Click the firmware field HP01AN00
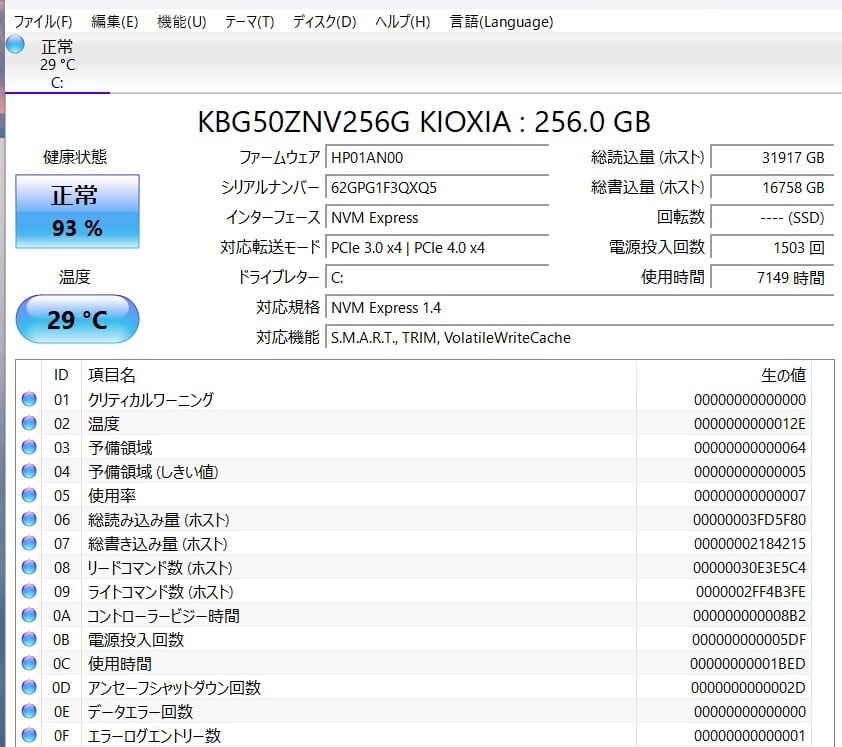The image size is (842, 747). click(437, 157)
